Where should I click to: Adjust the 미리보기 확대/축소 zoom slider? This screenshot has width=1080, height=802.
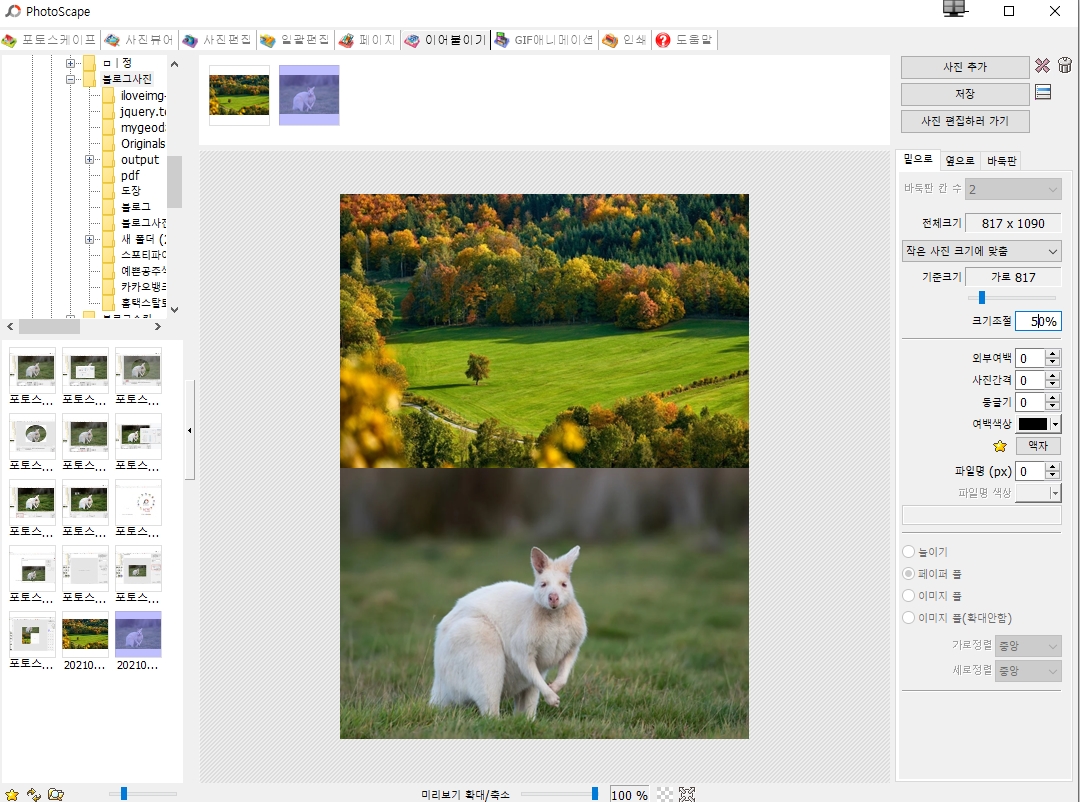[594, 794]
